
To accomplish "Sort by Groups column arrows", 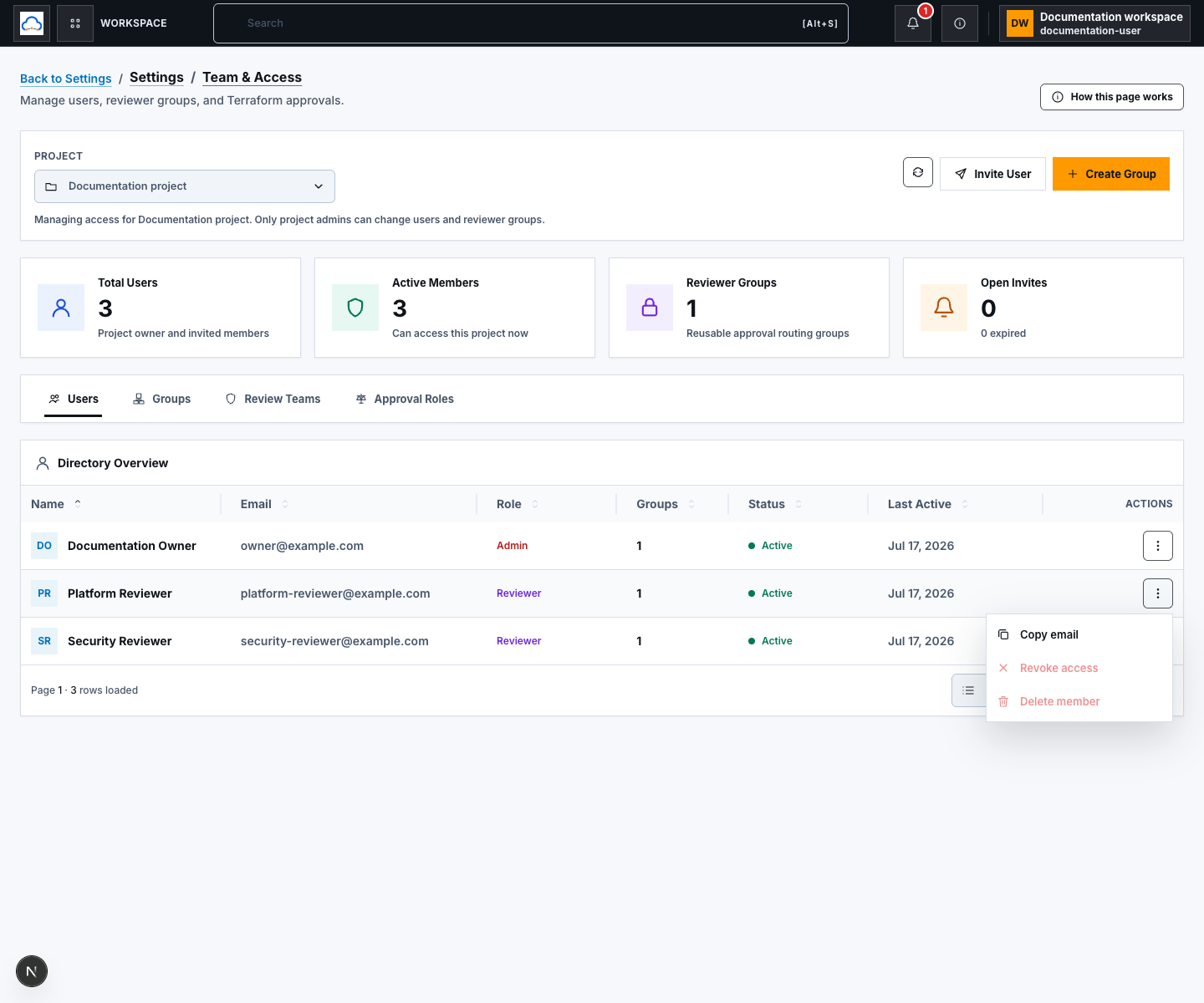I will [691, 504].
